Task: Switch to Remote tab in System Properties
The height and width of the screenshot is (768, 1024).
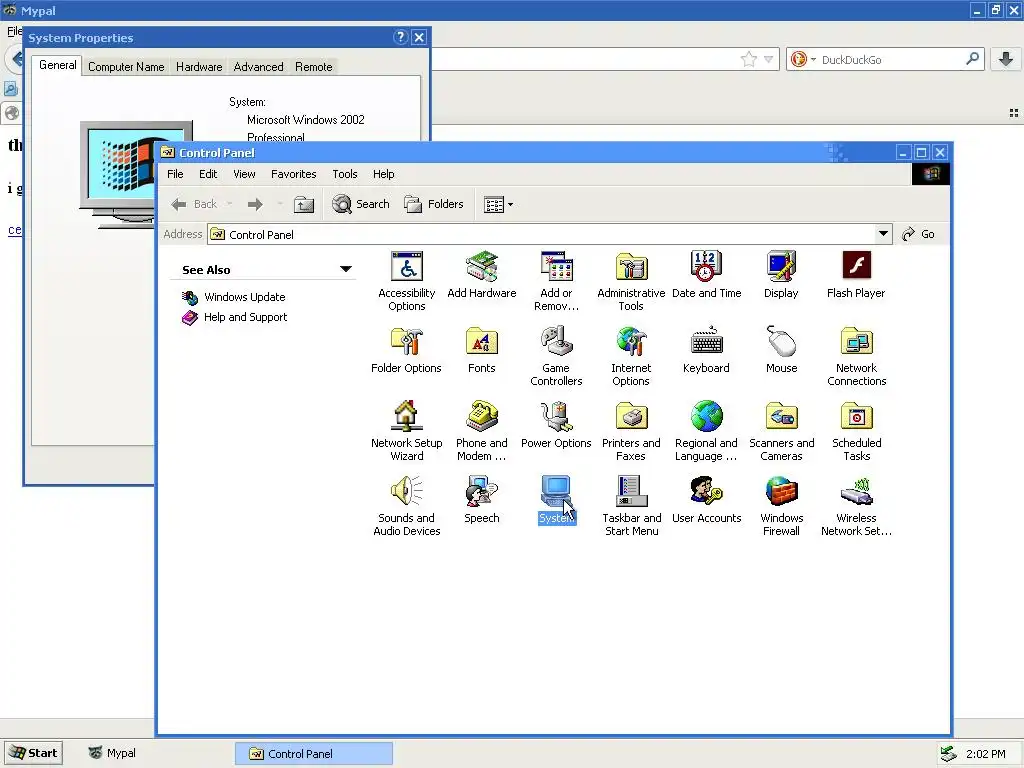Action: pyautogui.click(x=313, y=67)
